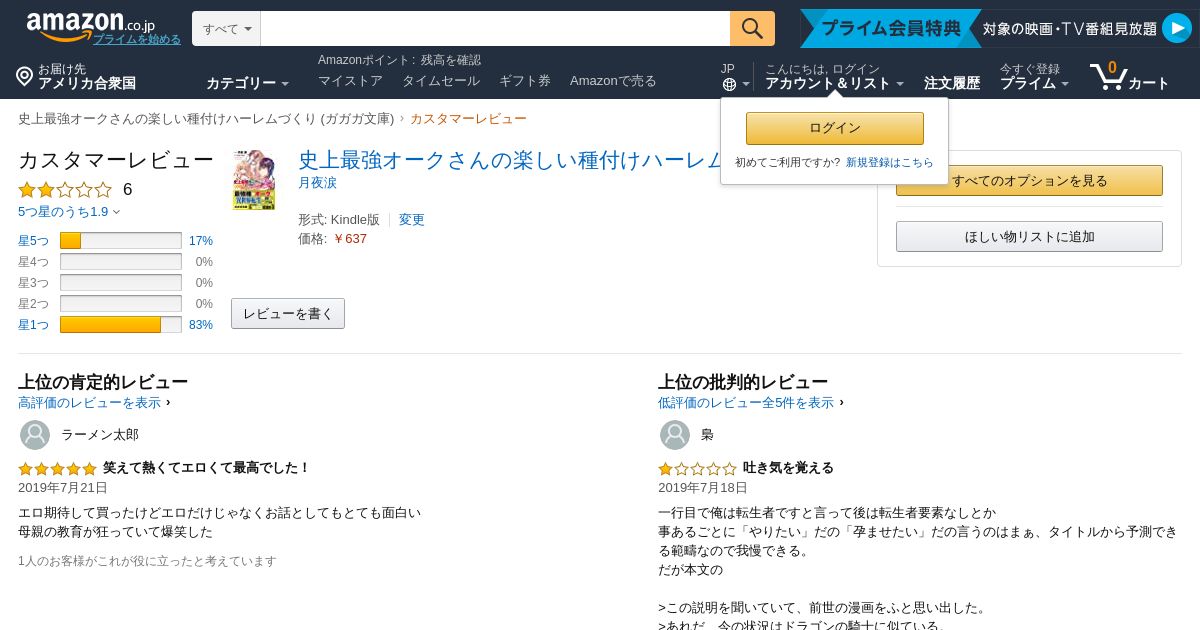Image resolution: width=1200 pixels, height=630 pixels.
Task: Open the JP globe language selector
Action: [735, 77]
